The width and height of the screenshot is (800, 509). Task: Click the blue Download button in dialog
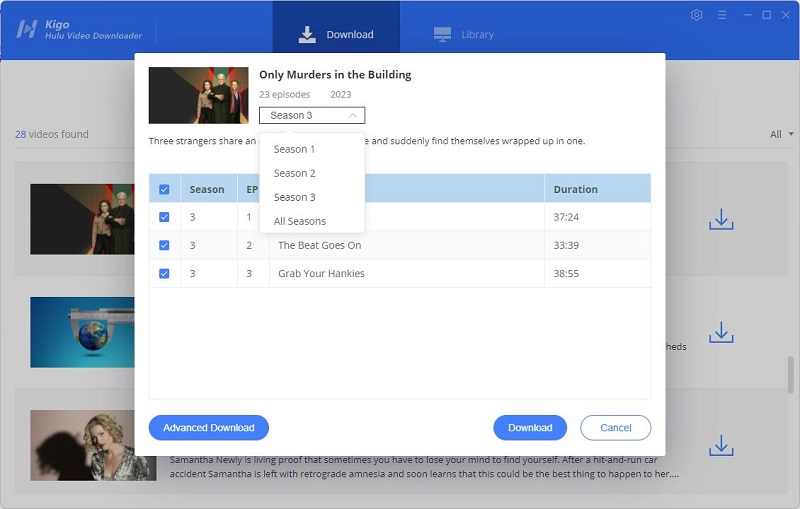pyautogui.click(x=530, y=427)
